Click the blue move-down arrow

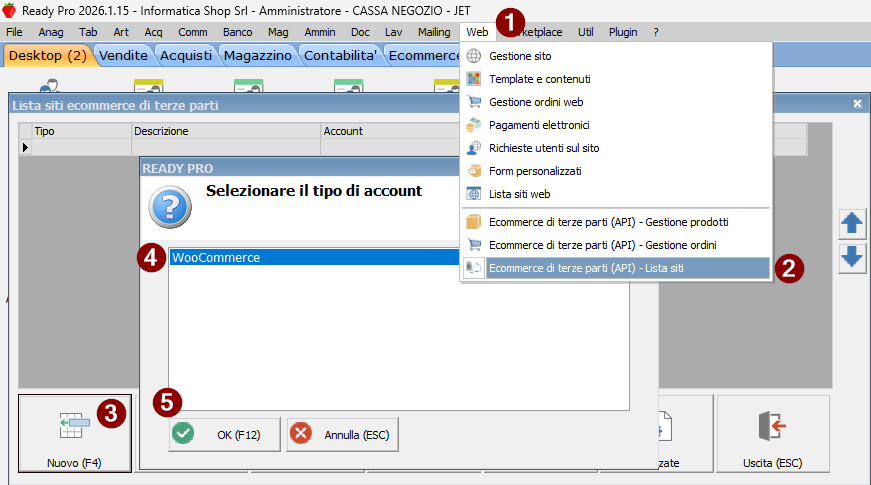pos(852,257)
